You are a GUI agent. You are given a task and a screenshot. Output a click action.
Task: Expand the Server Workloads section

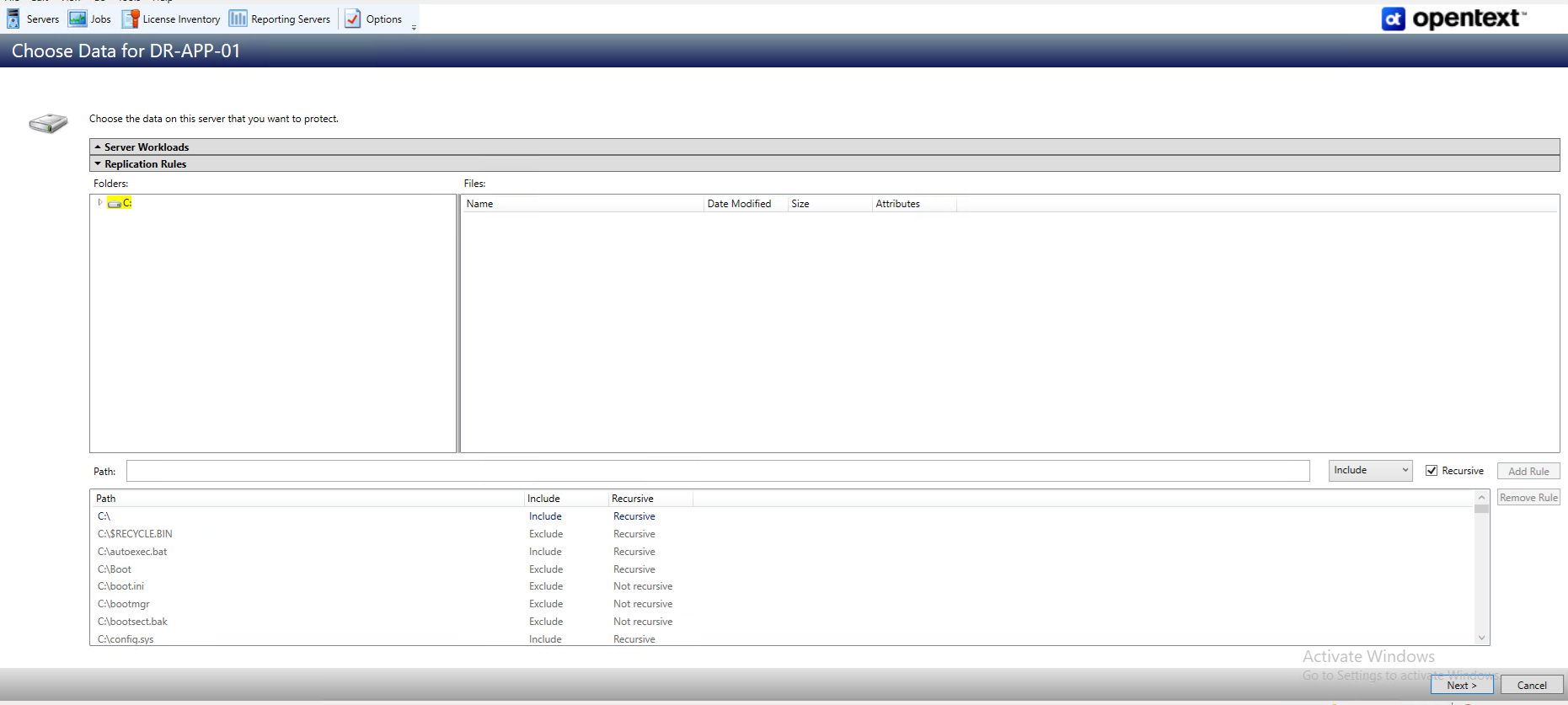tap(98, 147)
